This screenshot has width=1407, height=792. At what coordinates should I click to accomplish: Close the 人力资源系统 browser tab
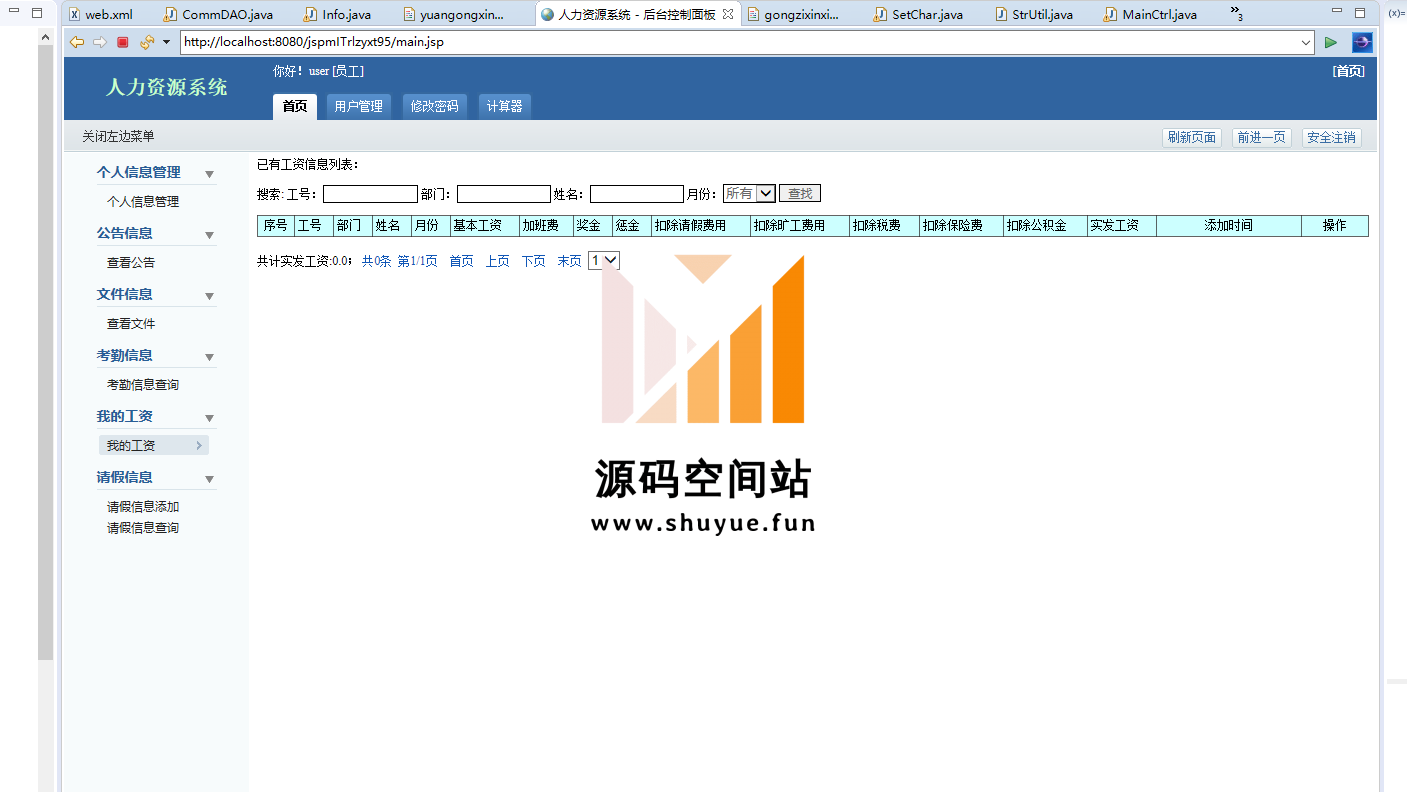click(728, 14)
